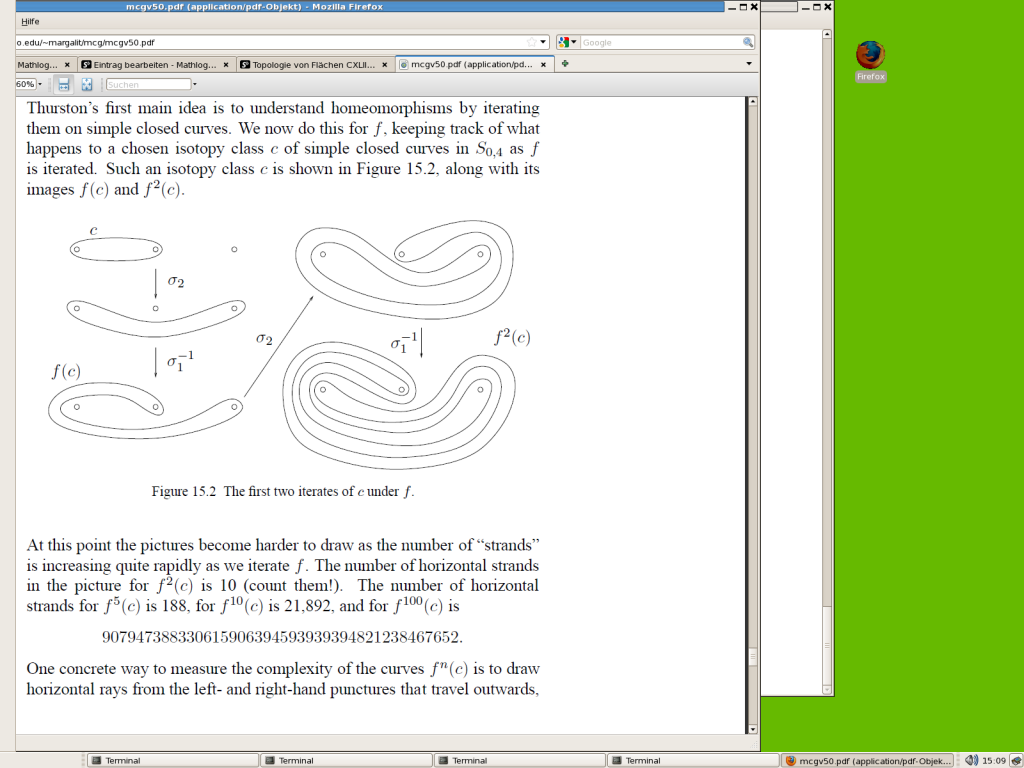Screen dimensions: 1024x768
Task: Expand the URL bar history dropdown
Action: click(x=544, y=43)
